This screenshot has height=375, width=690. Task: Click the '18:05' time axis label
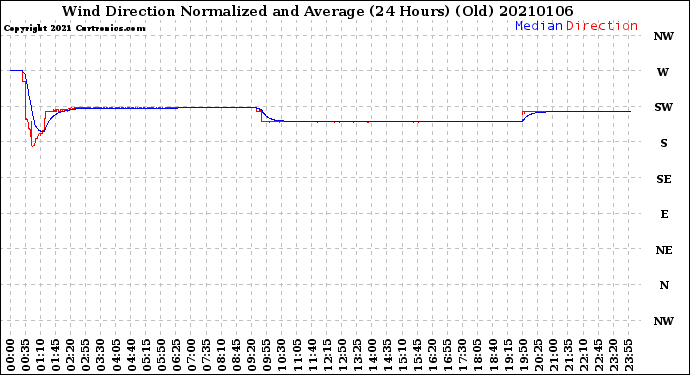point(478,355)
